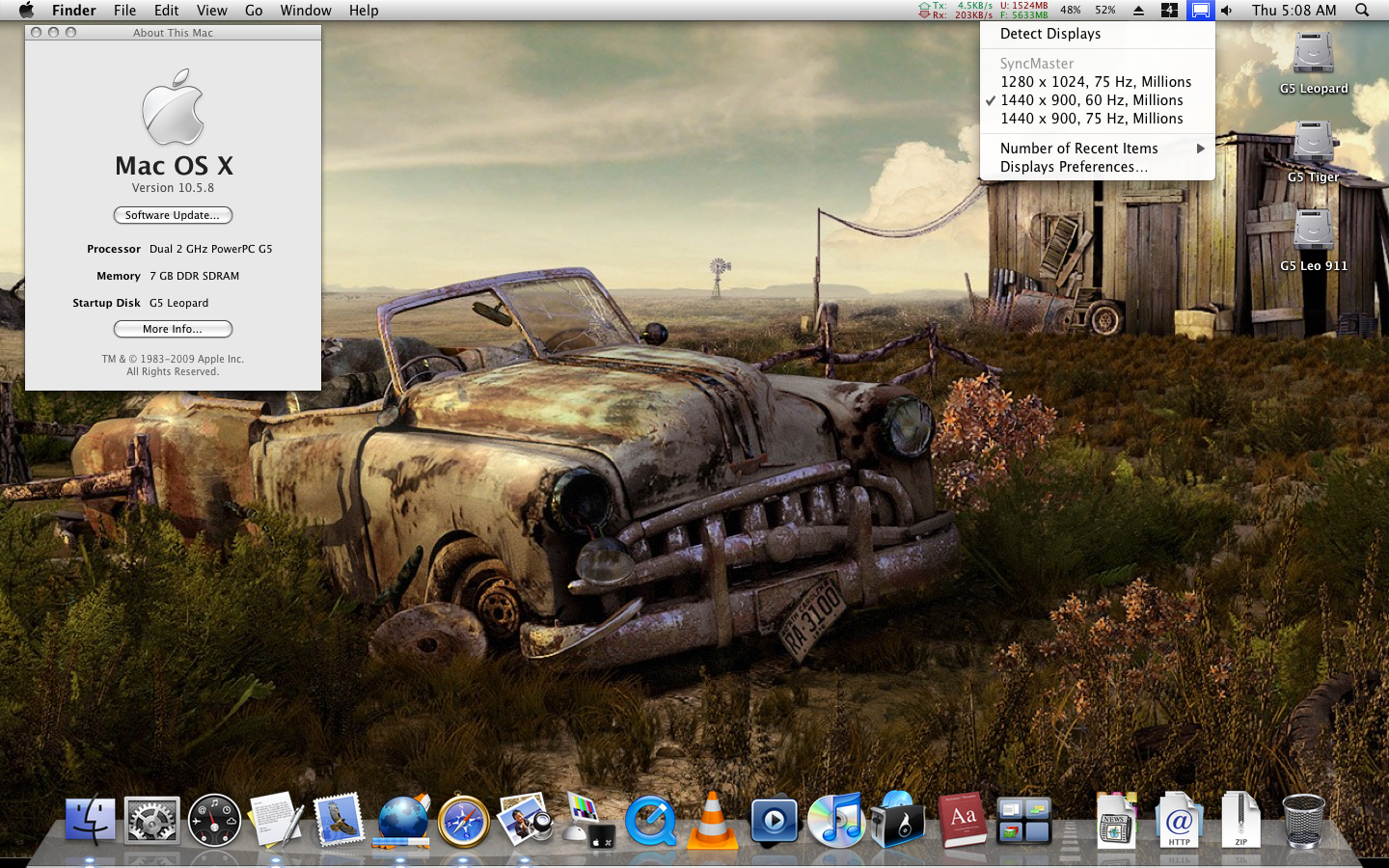Open the File menu
The height and width of the screenshot is (868, 1389).
pyautogui.click(x=125, y=11)
